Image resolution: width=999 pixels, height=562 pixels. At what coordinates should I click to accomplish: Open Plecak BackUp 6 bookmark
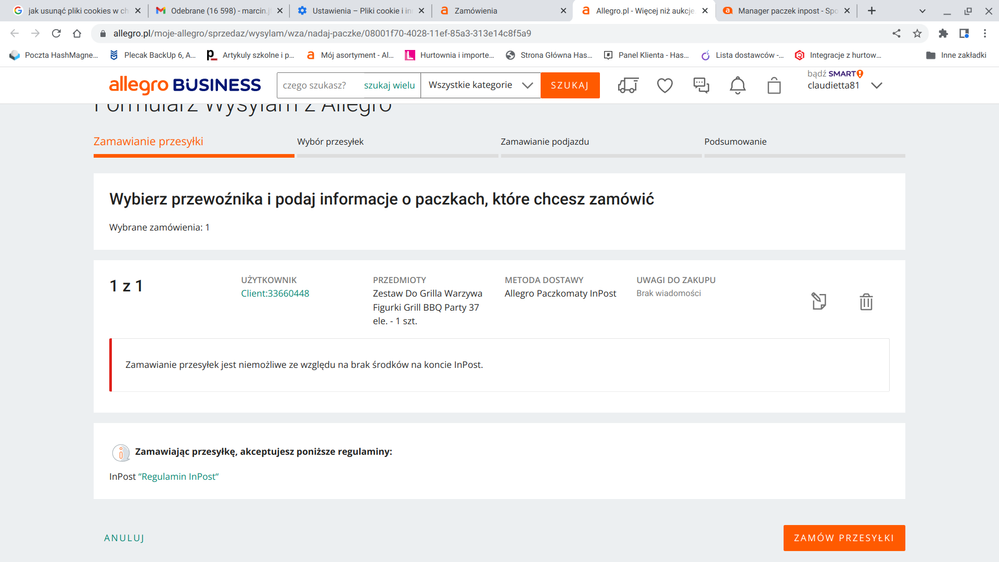coord(152,55)
